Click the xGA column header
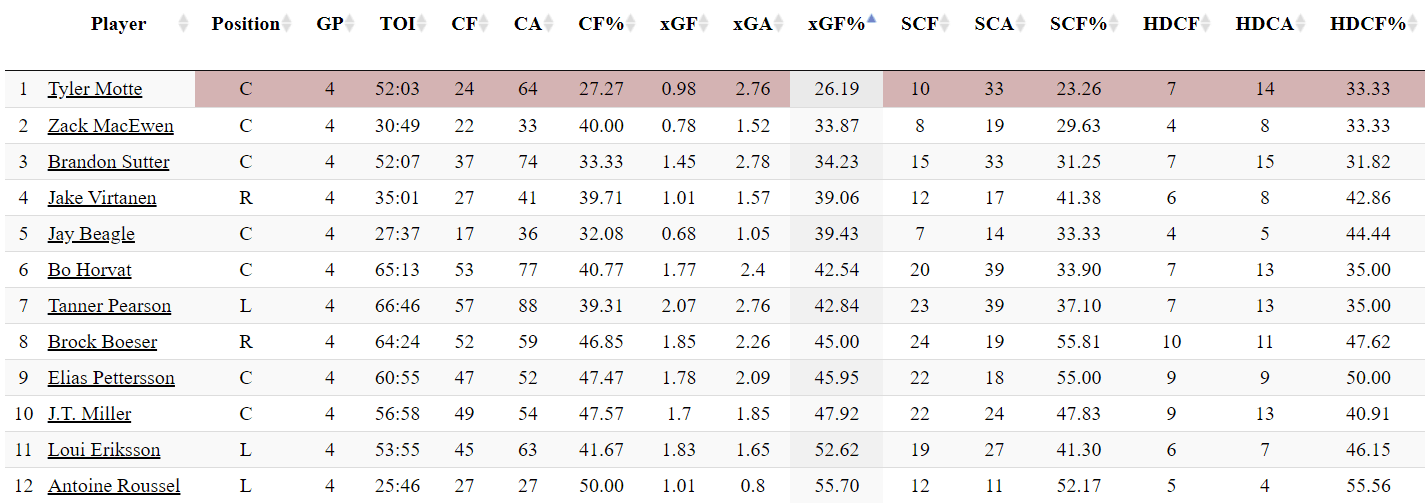 (751, 24)
